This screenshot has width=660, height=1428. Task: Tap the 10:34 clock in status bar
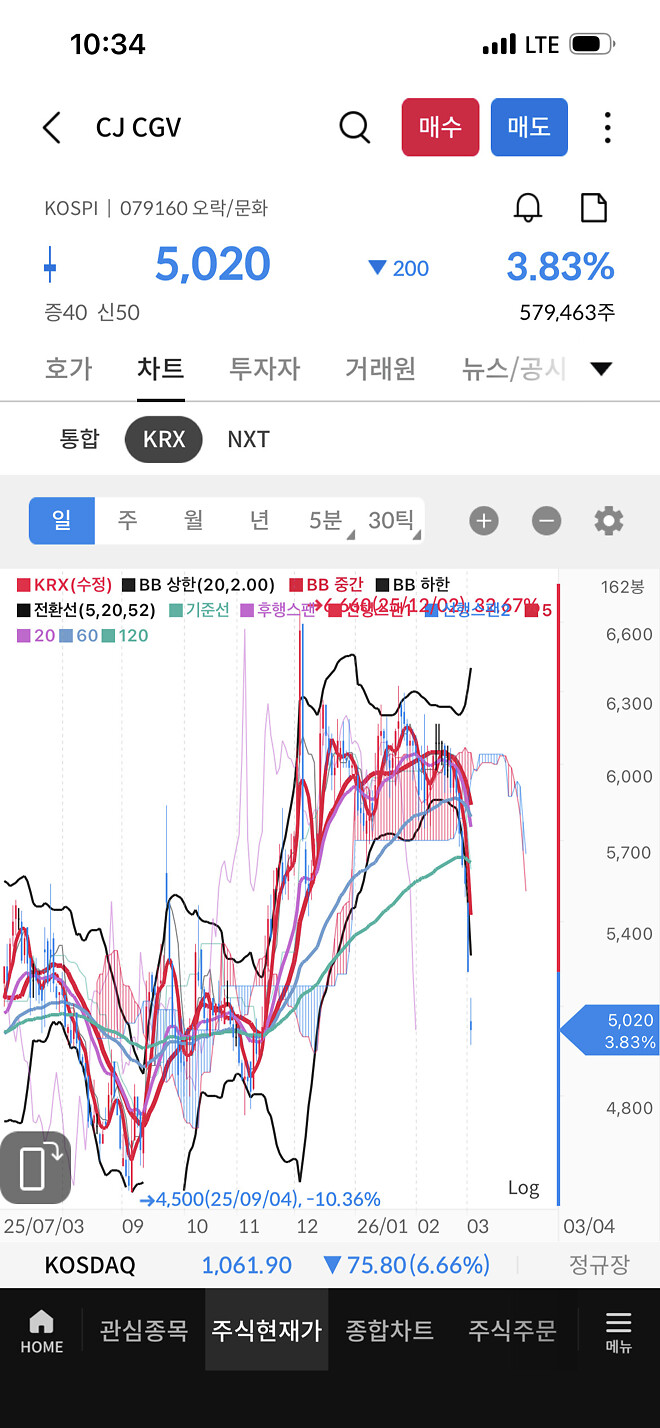pos(108,44)
